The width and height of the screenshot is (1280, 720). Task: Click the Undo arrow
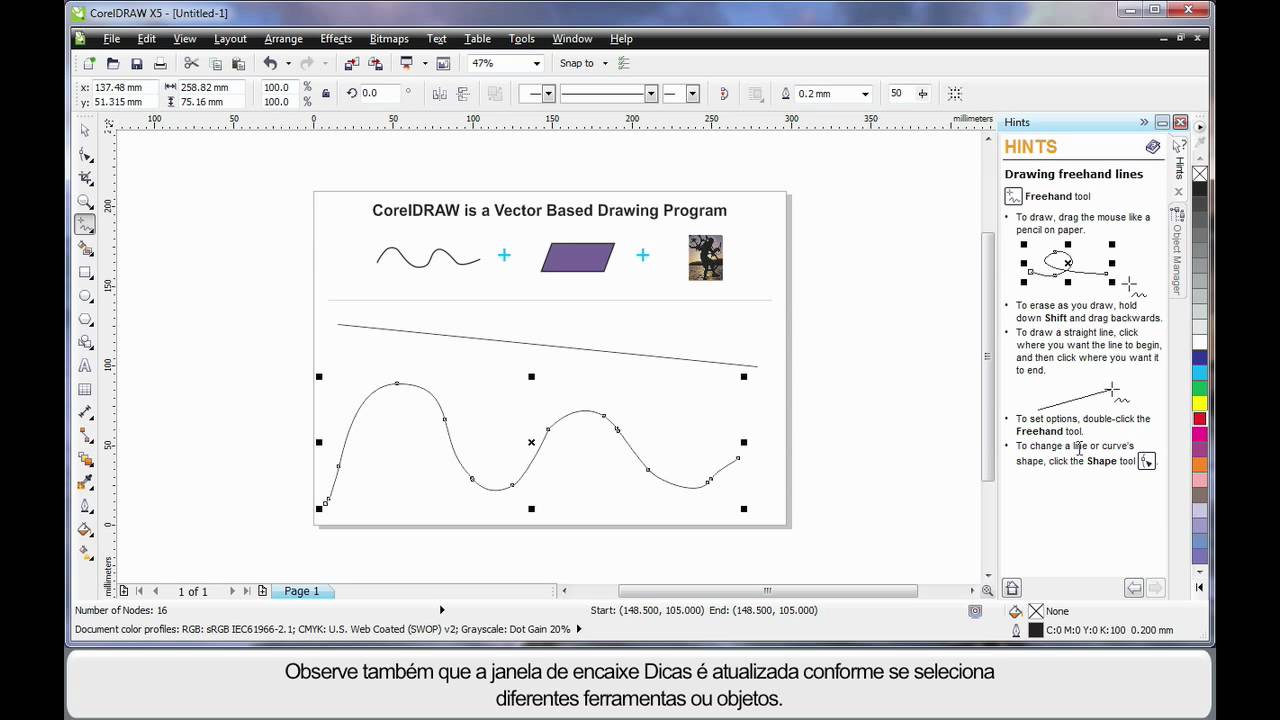[x=270, y=63]
